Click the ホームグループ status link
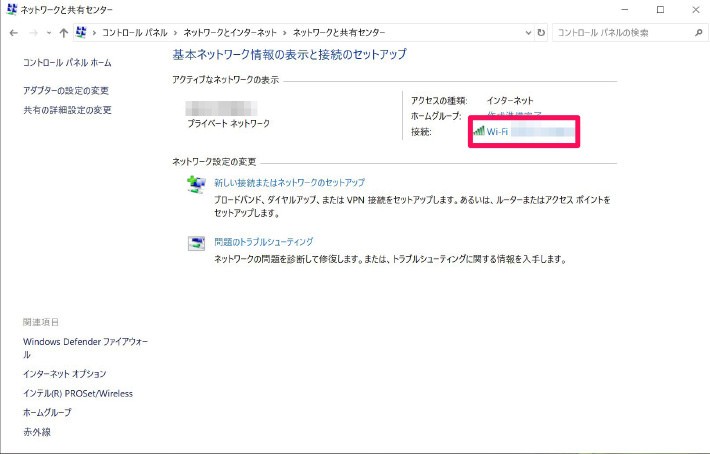710x454 pixels. pyautogui.click(x=514, y=115)
